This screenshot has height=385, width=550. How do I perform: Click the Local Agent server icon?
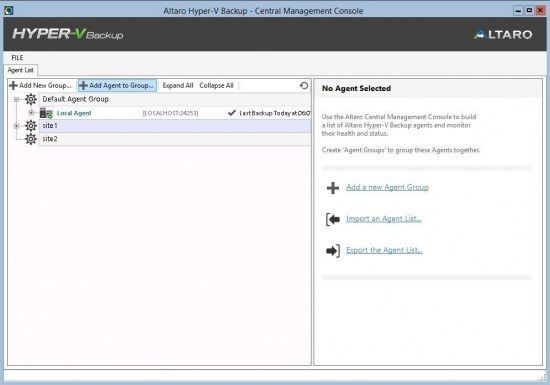(x=46, y=113)
